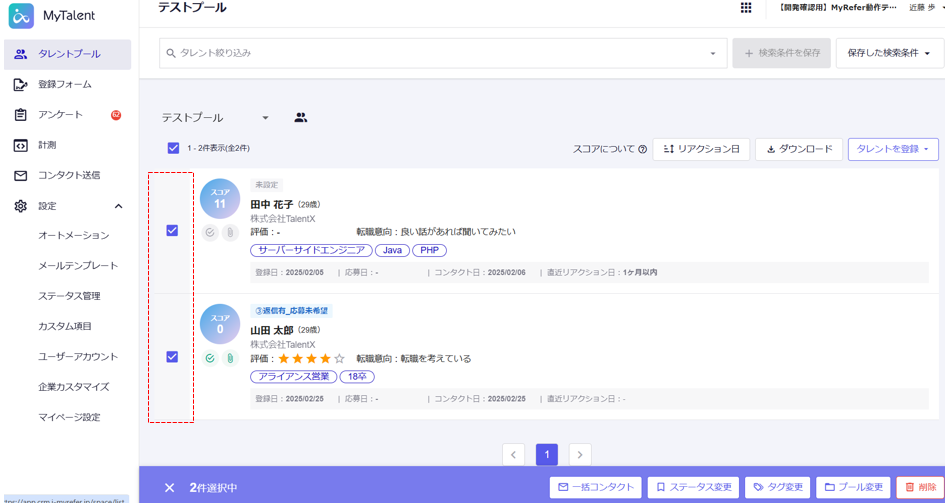Collapse the 設定 sidebar section

pos(119,206)
